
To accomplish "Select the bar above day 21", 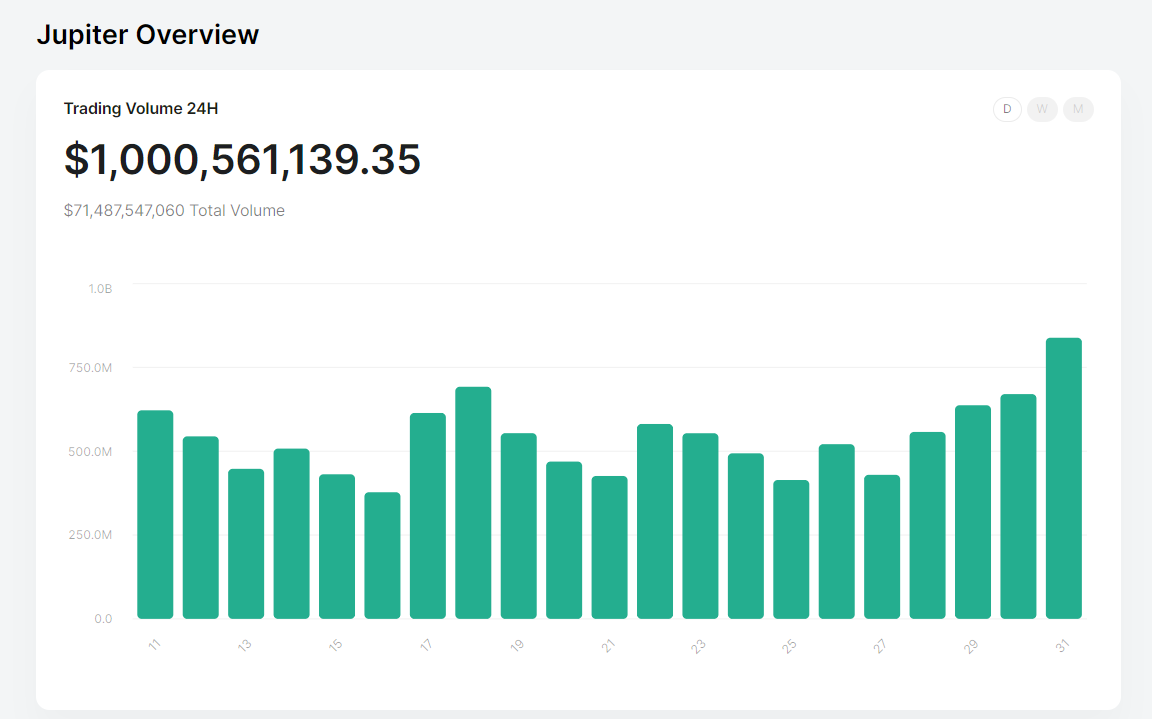I will 610,548.
